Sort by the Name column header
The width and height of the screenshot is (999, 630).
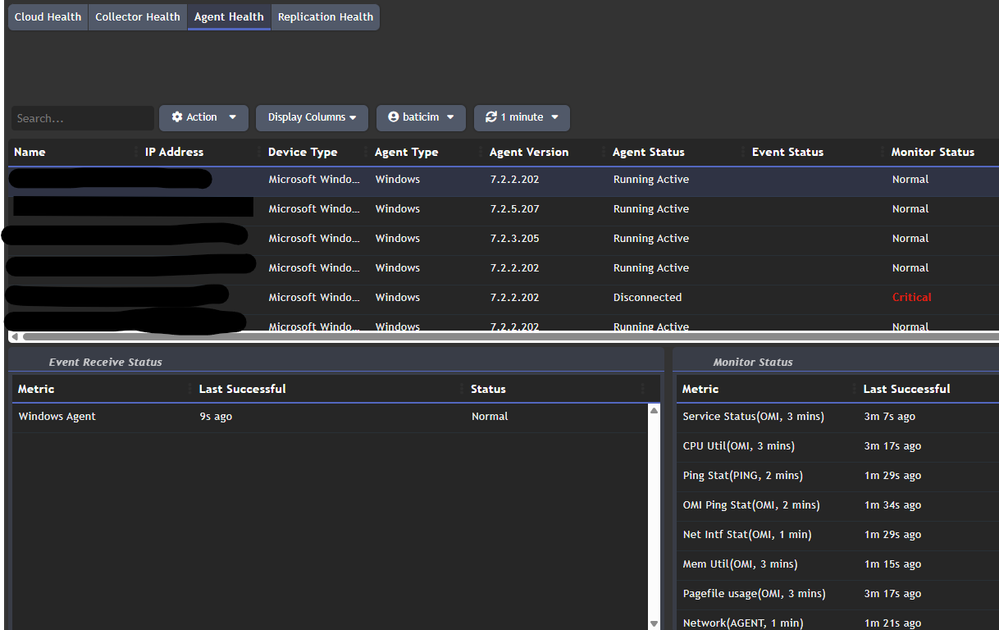(x=30, y=152)
